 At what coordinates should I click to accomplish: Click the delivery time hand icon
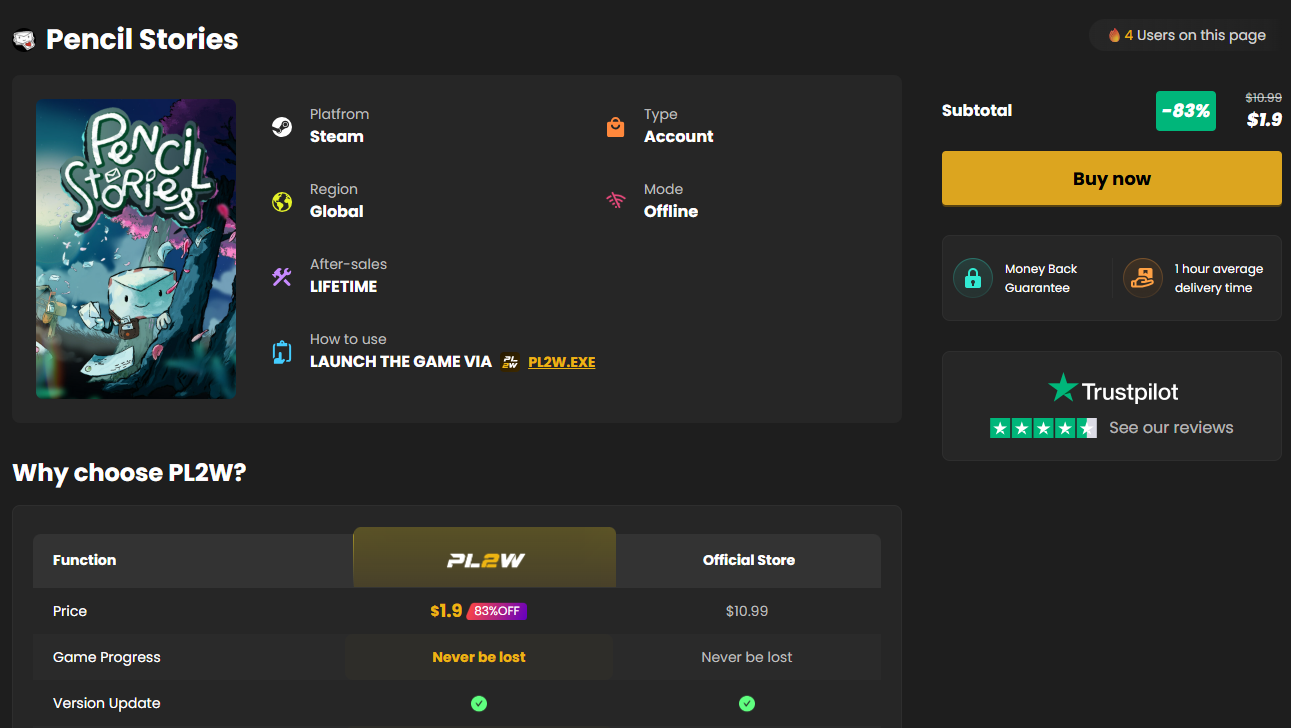click(1142, 278)
